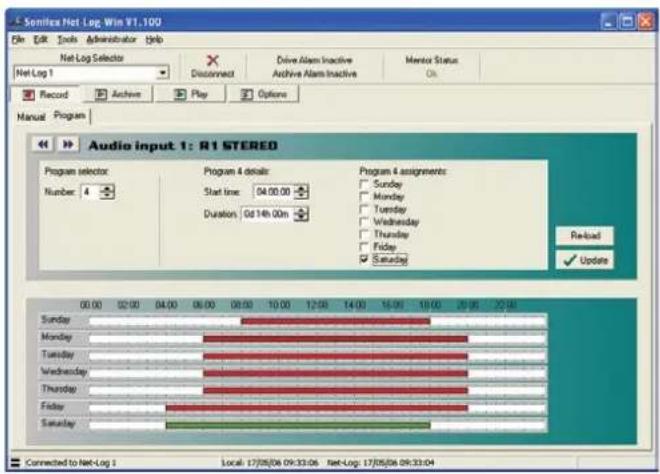660x474 pixels.
Task: Open the Options tab
Action: pyautogui.click(x=263, y=94)
